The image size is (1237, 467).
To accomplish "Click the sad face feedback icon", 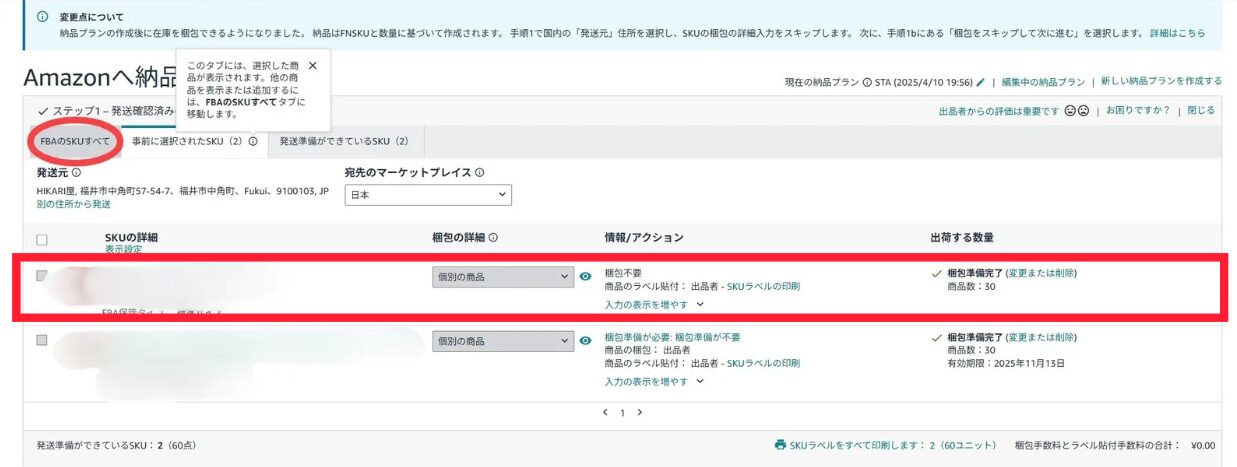I will [1083, 111].
